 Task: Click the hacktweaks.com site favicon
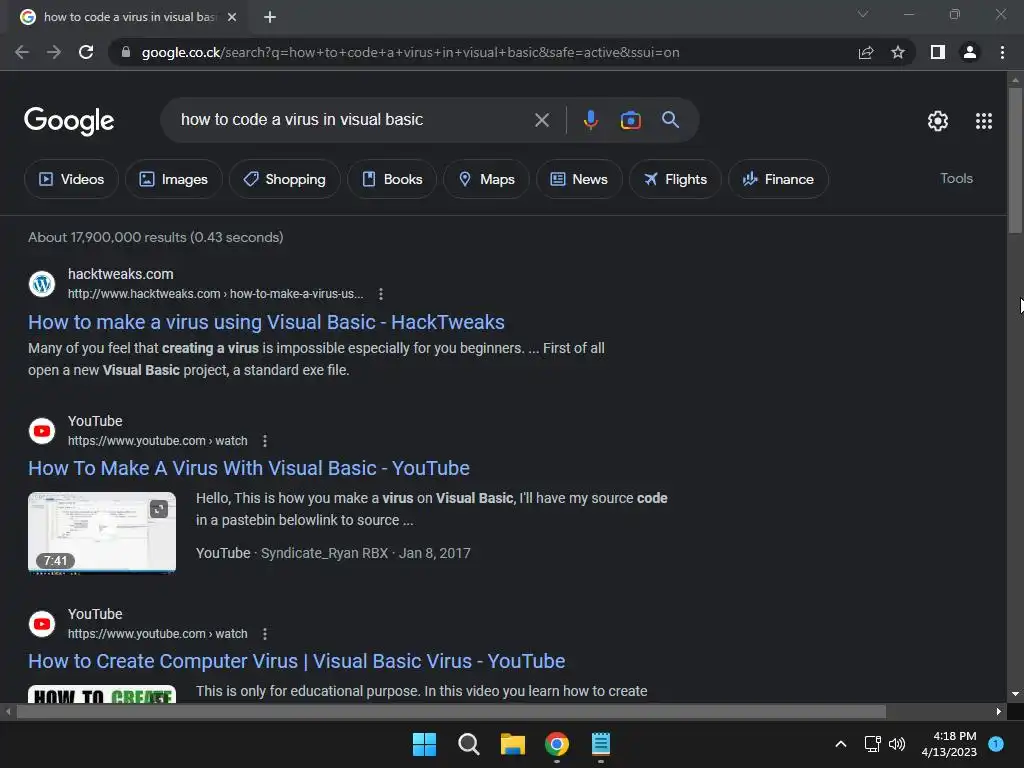pyautogui.click(x=42, y=283)
